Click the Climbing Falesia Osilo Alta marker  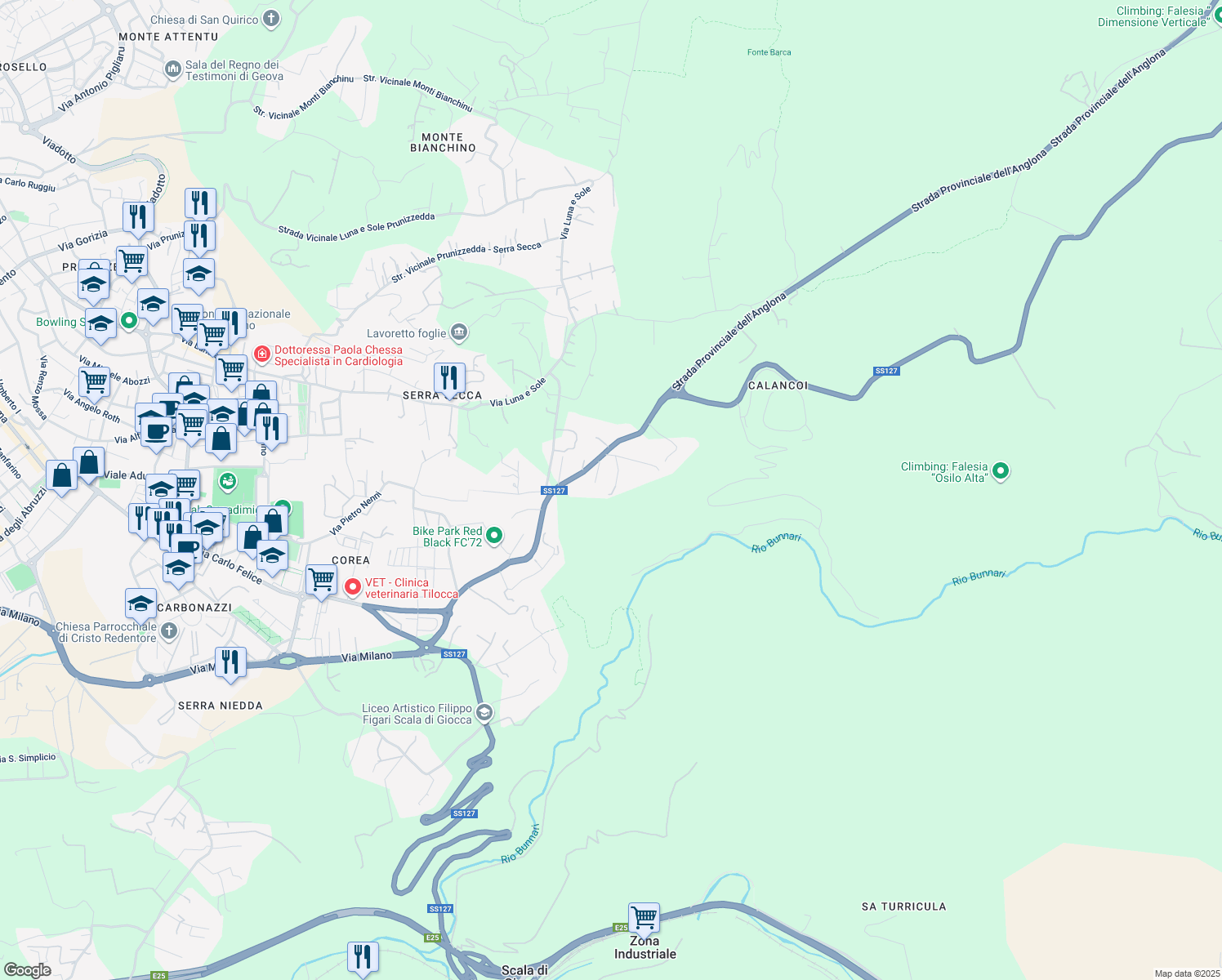pos(1000,472)
